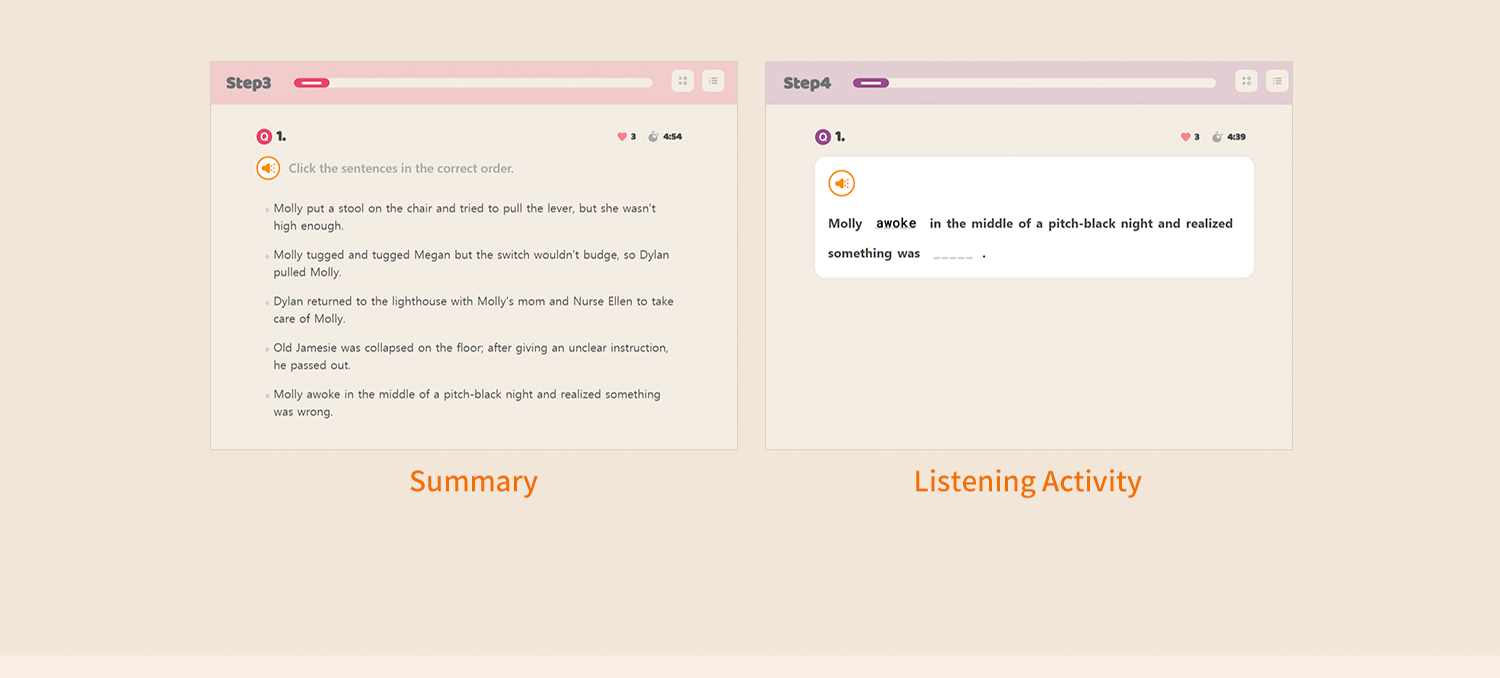Pick the sentence 'Old Jamesie was collapsed'

(470, 356)
